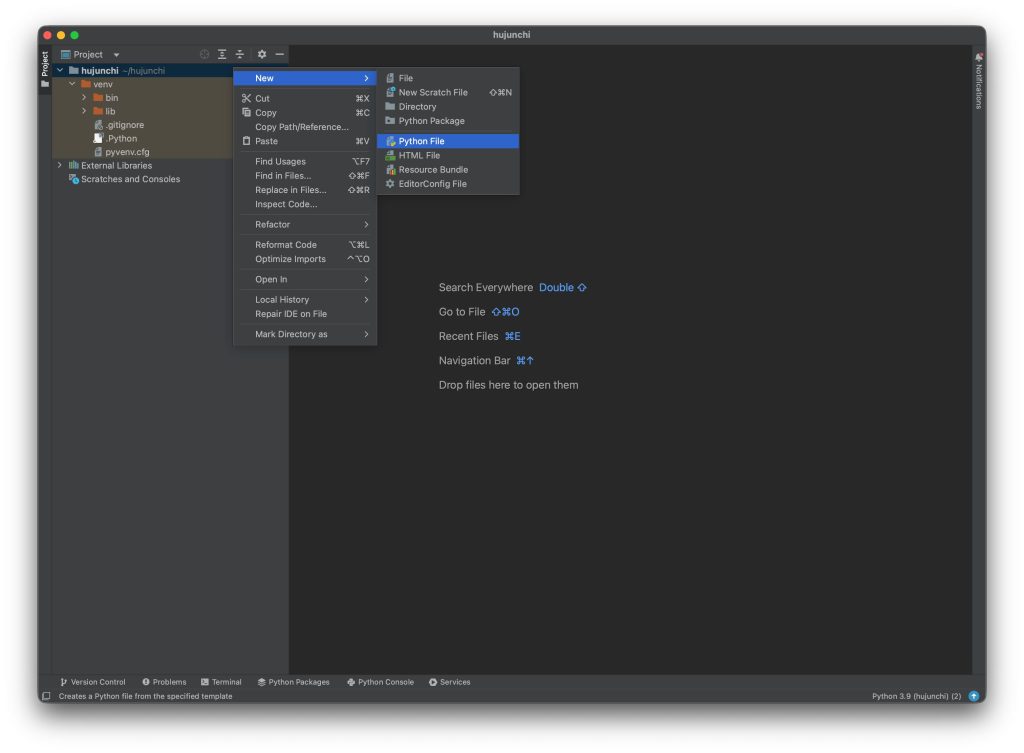This screenshot has width=1024, height=753.
Task: Select HTML File from New submenu
Action: 419,155
